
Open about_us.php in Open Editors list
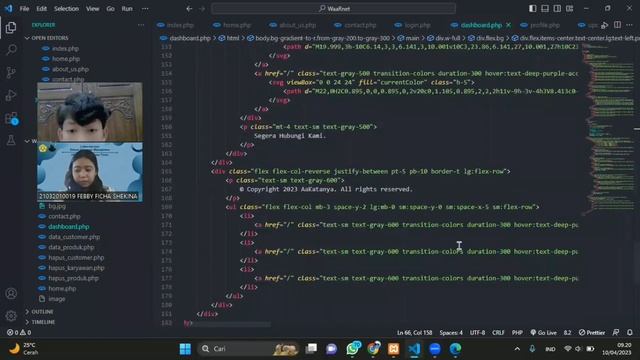(x=70, y=69)
